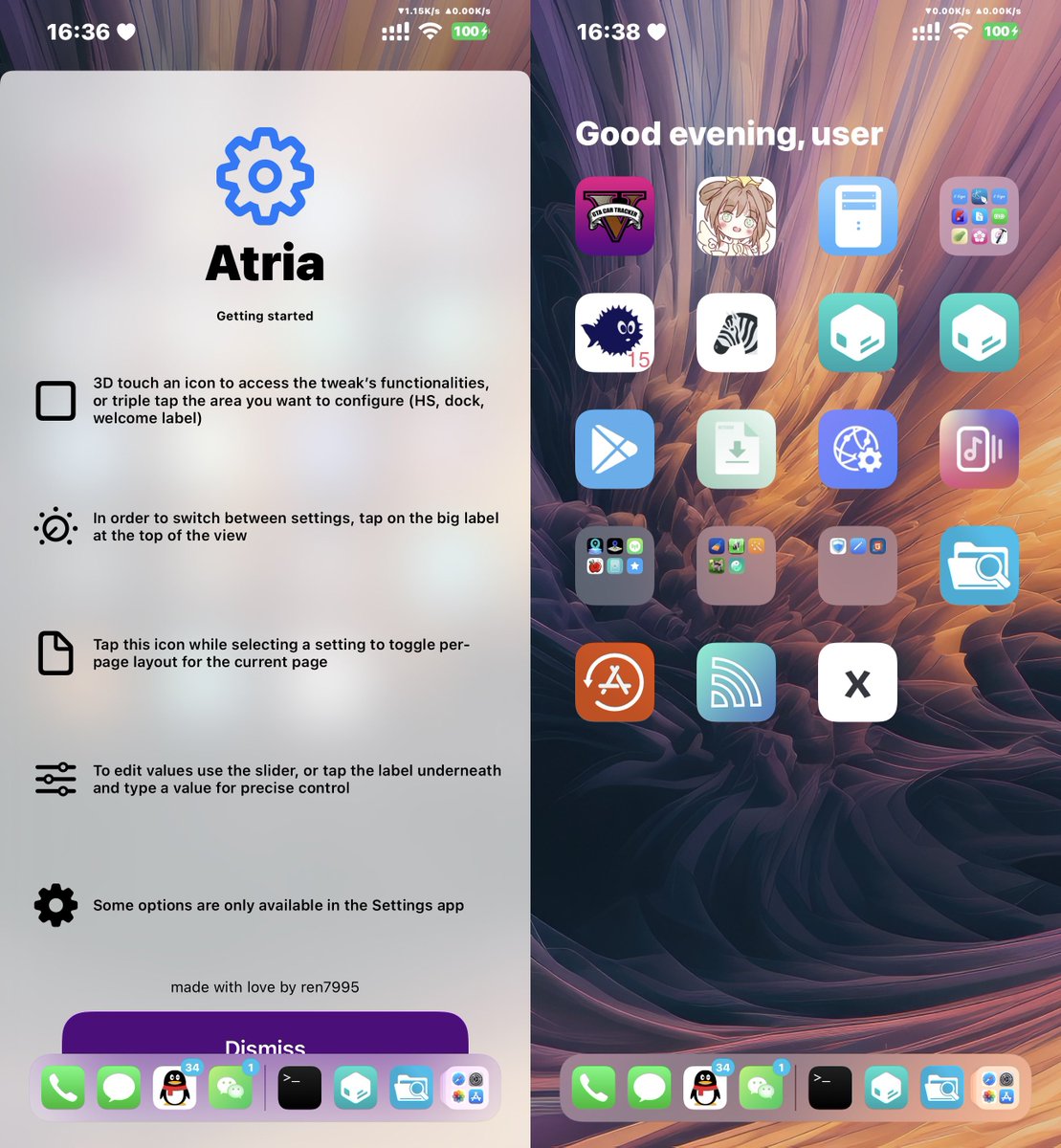Image resolution: width=1061 pixels, height=1148 pixels.
Task: Open file search app in left screenshot's dock
Action: click(x=411, y=1088)
